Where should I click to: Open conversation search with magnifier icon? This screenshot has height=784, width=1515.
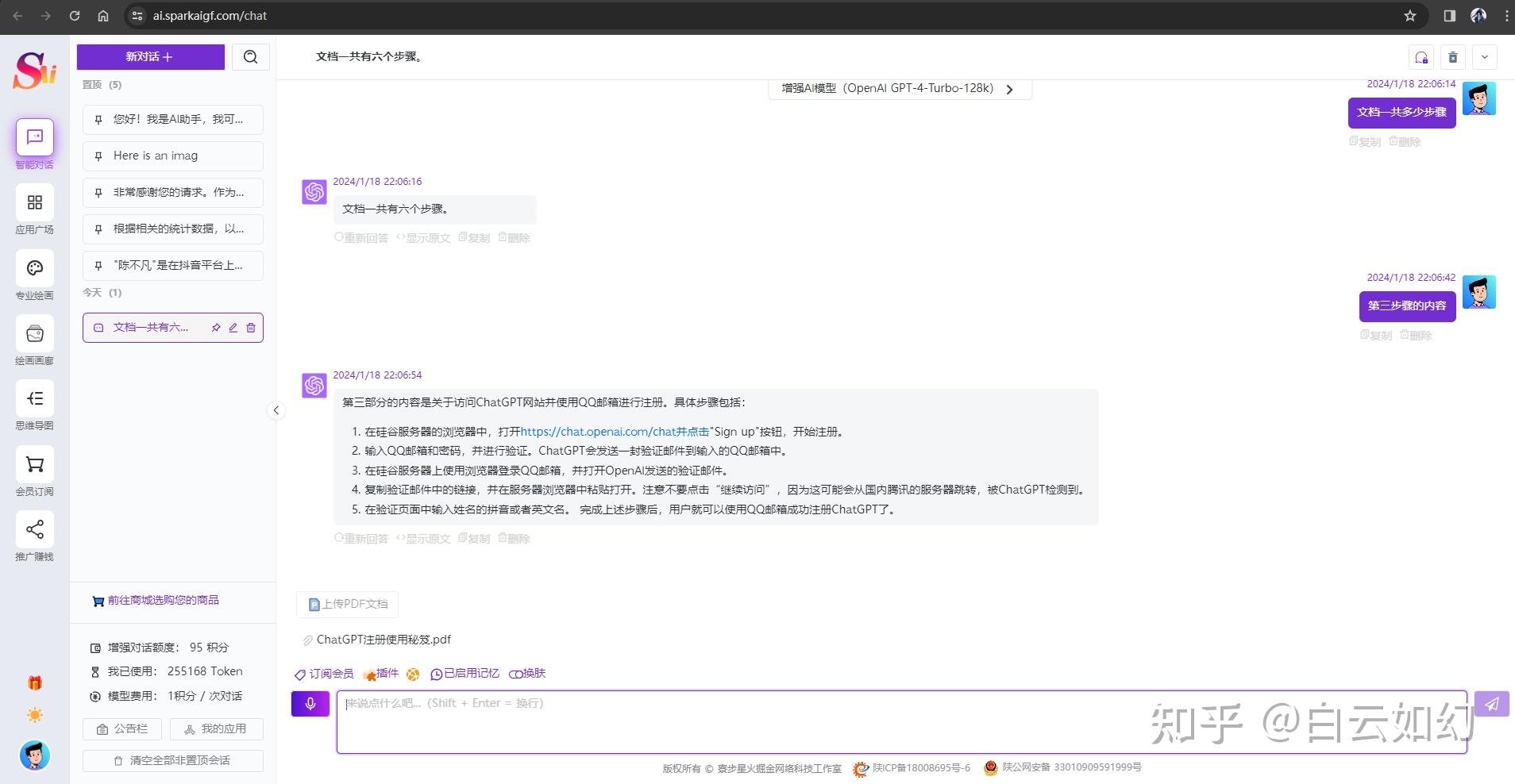(250, 56)
